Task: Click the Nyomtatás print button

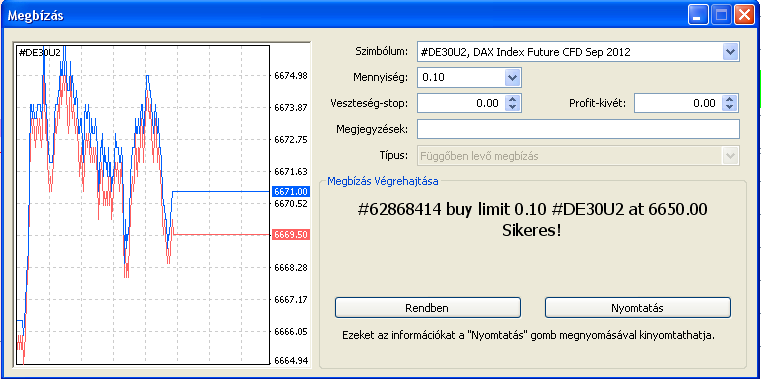Action: click(638, 308)
